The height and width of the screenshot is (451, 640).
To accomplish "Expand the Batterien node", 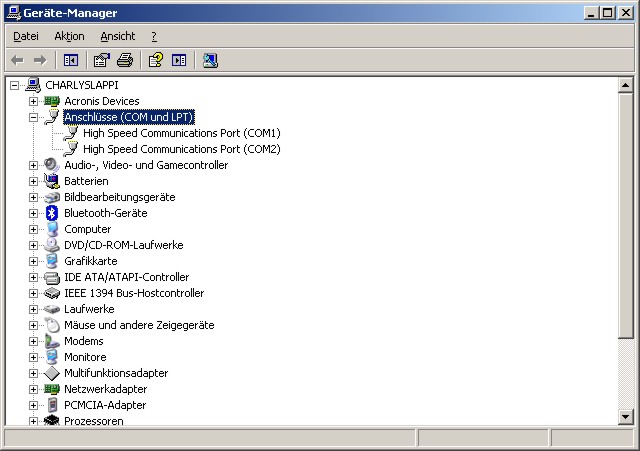I will click(x=33, y=181).
